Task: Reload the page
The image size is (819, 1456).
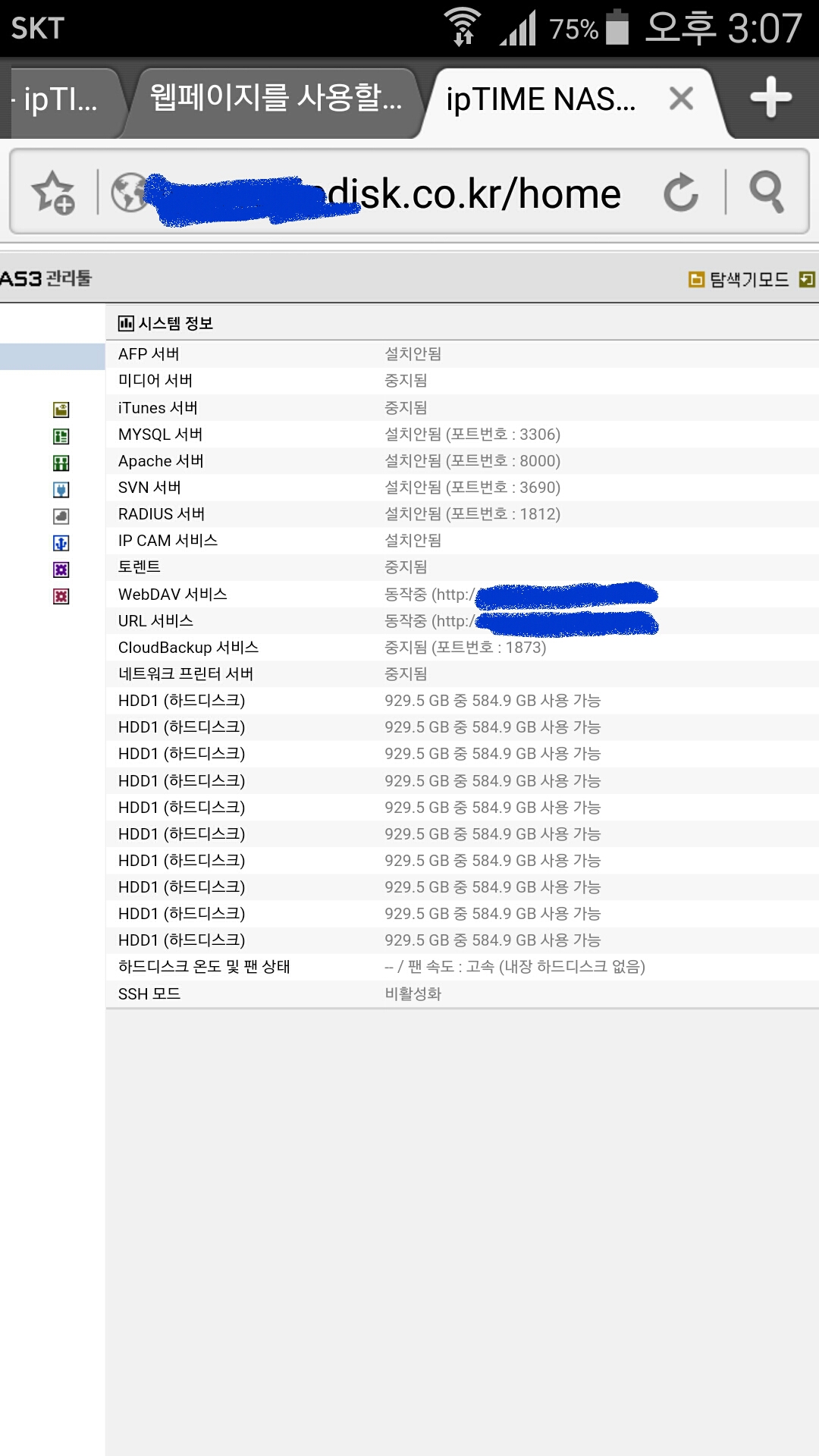Action: coord(680,193)
